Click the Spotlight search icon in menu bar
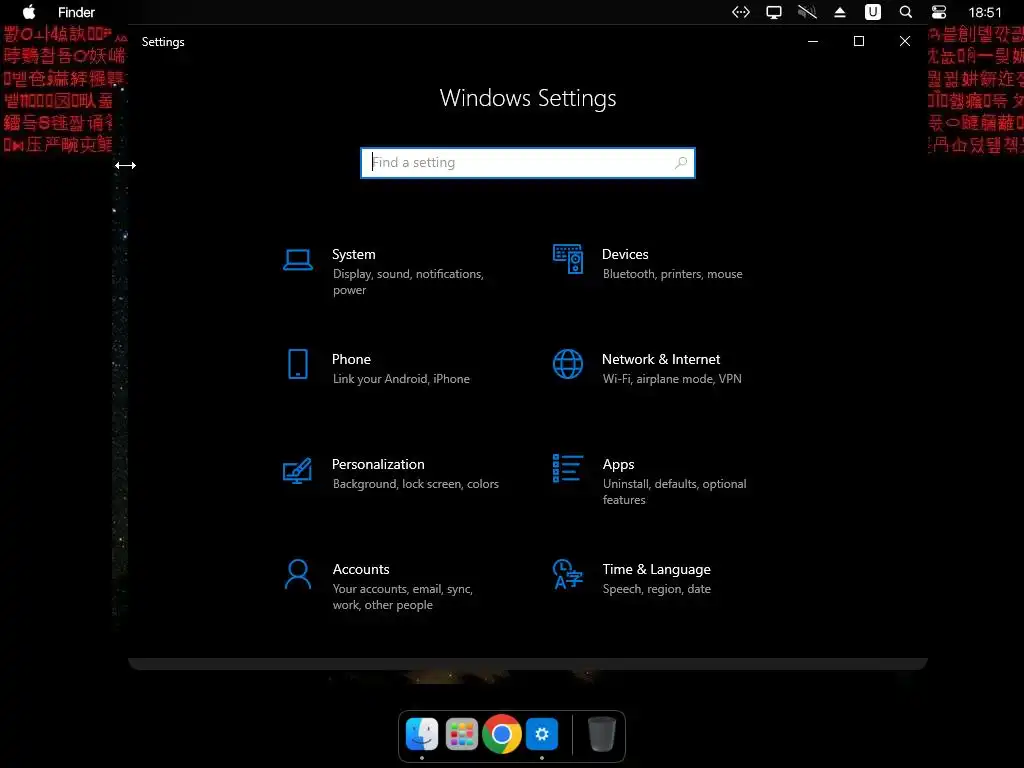 coord(906,12)
